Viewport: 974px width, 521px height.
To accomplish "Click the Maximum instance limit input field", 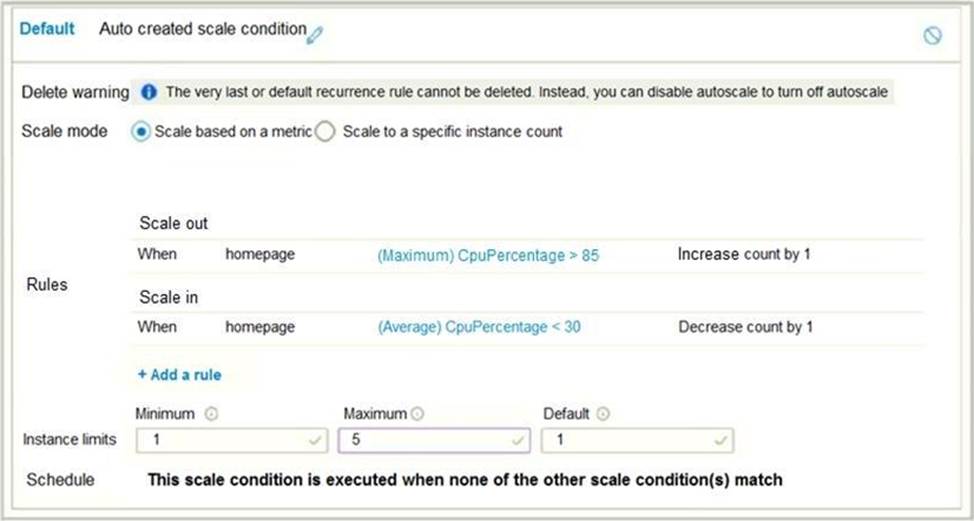I will [425, 440].
